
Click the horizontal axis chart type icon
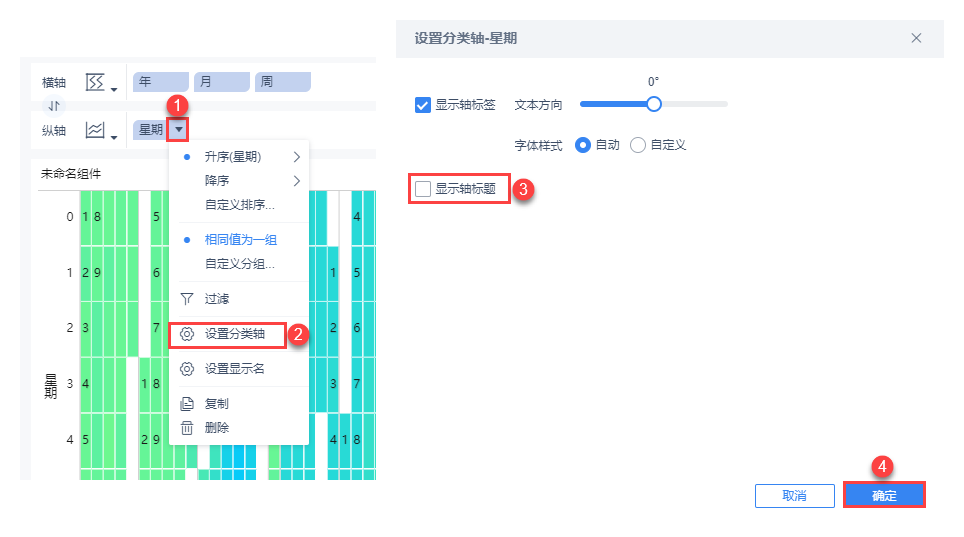[x=96, y=82]
